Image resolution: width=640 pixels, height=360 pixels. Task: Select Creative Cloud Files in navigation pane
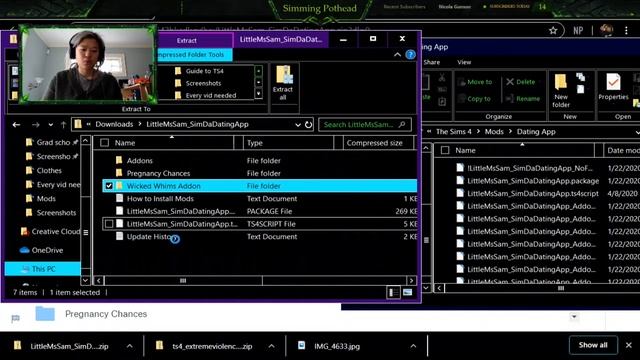pos(50,231)
